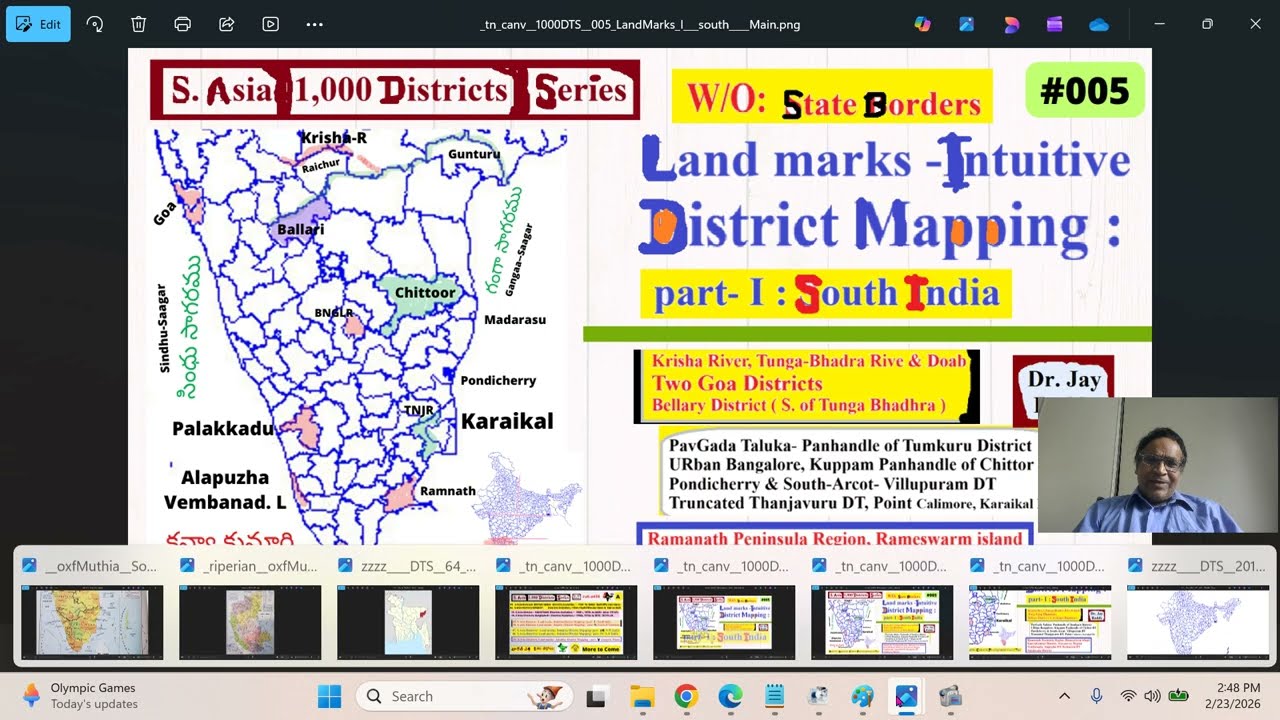1280x720 pixels.
Task: Click the main displayed map slide image
Action: pos(640,296)
